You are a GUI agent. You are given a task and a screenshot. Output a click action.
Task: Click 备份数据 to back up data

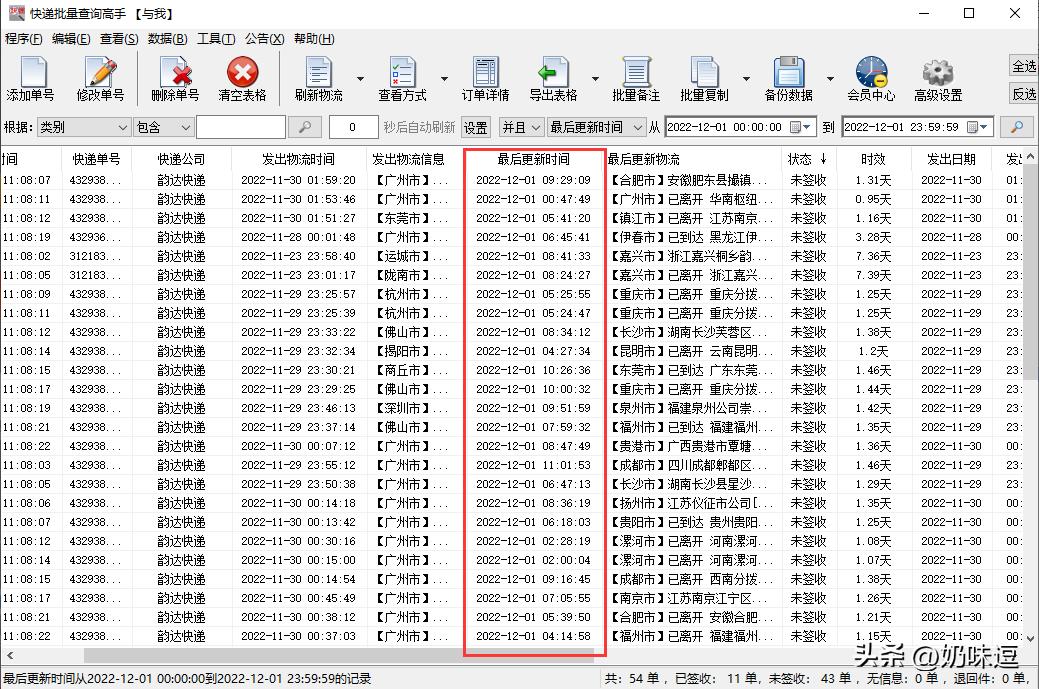789,78
